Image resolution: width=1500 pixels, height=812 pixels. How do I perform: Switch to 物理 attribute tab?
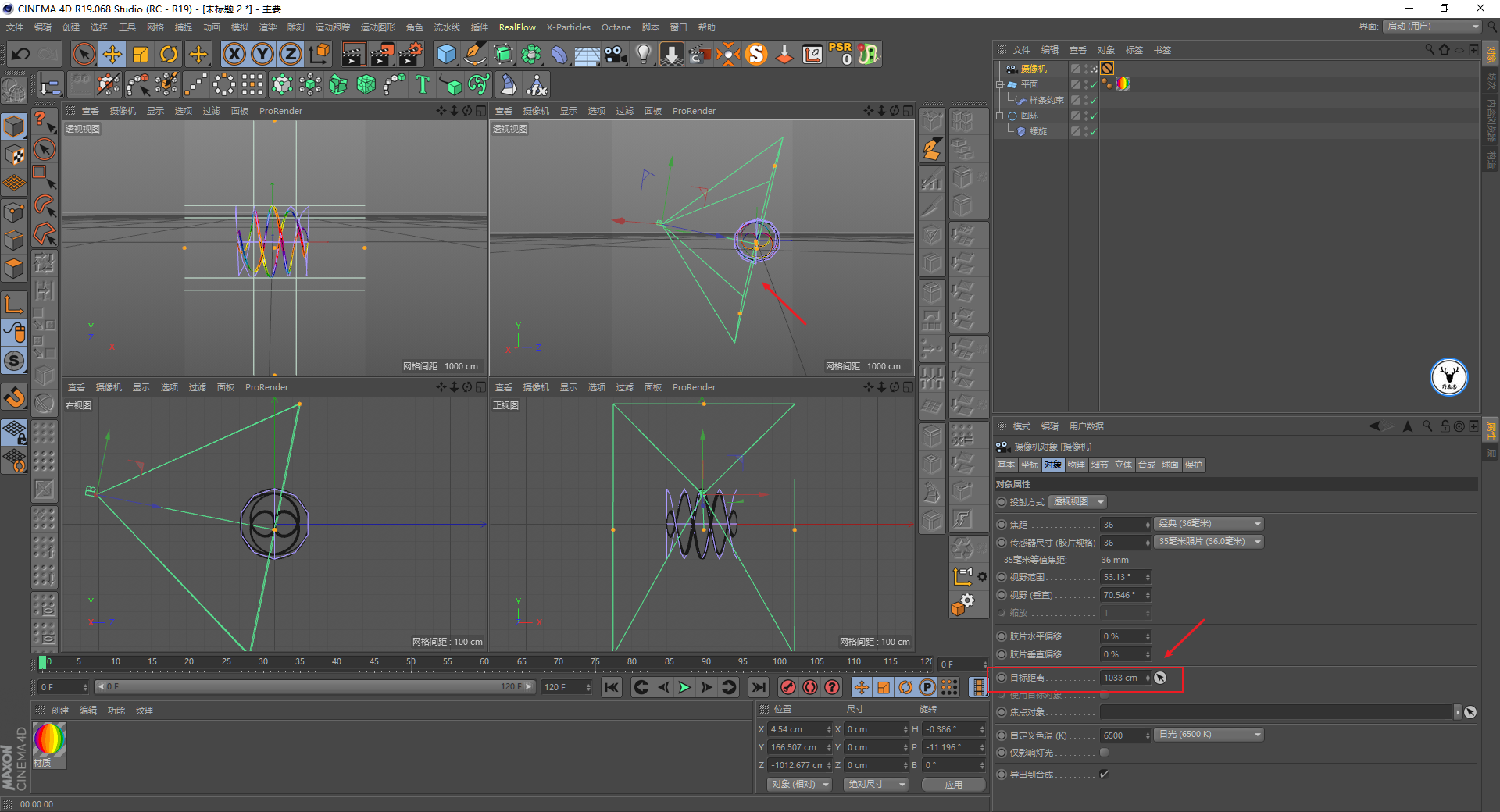pos(1077,465)
